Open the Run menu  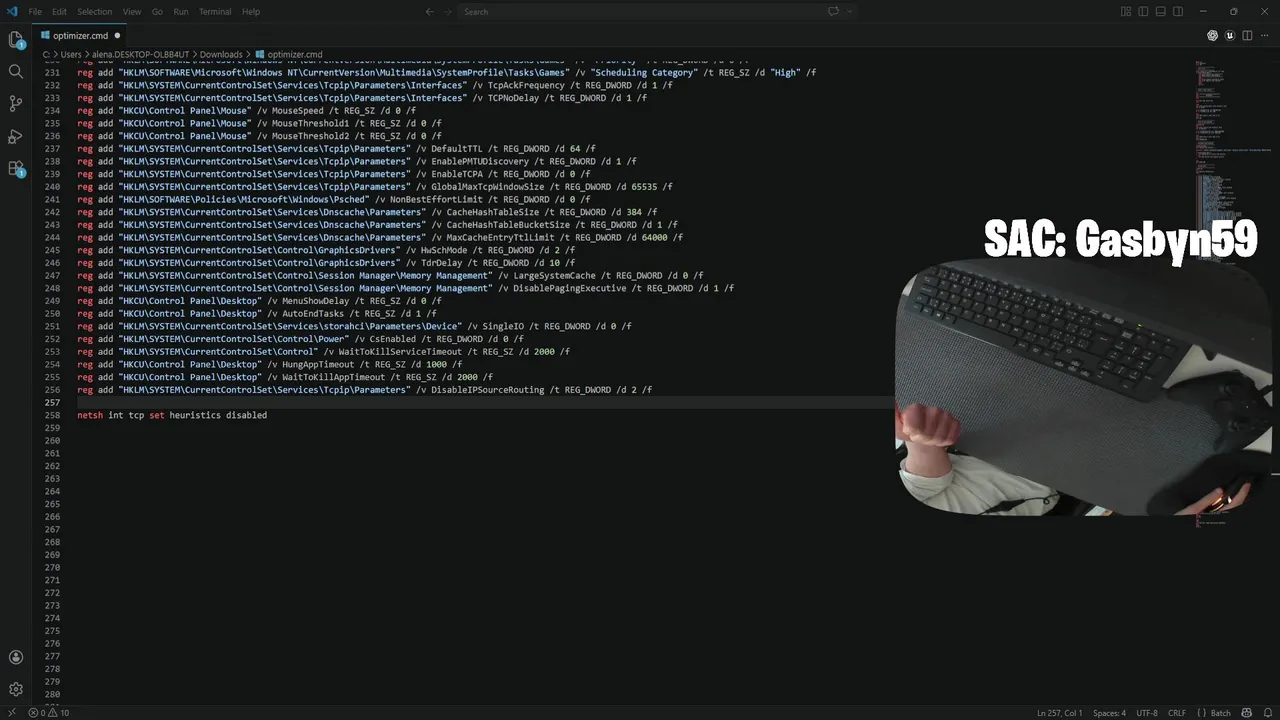point(181,11)
